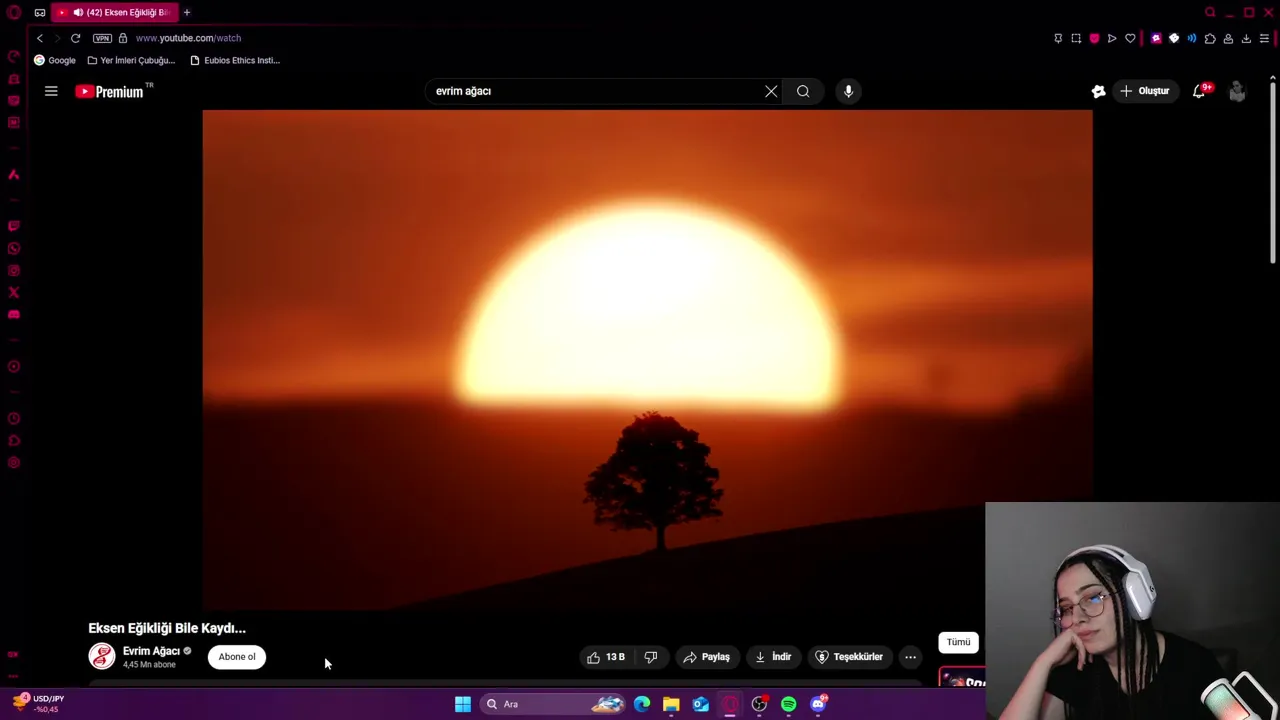Screen dimensions: 1280x720
Task: Search tabs with the title-bar magnifier
Action: pos(1210,12)
